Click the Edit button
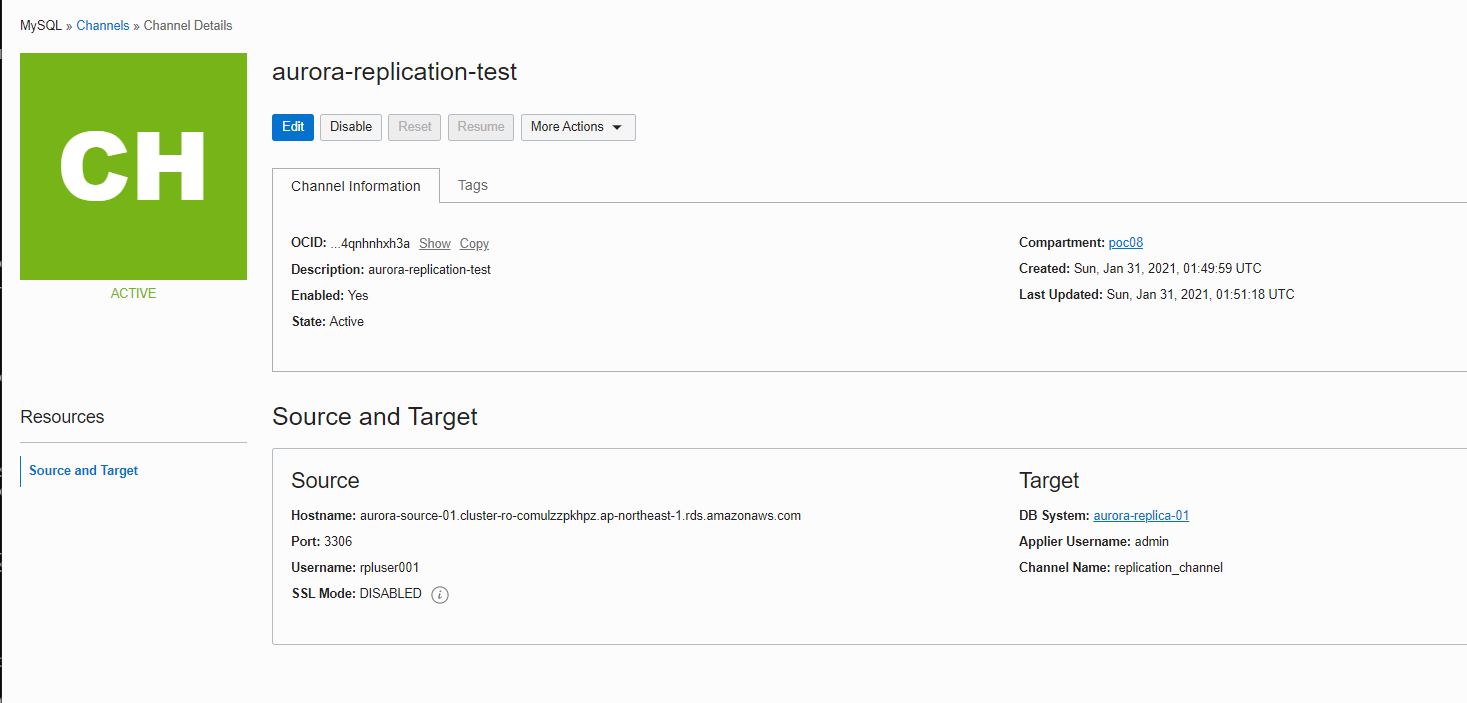The image size is (1467, 703). coord(293,127)
